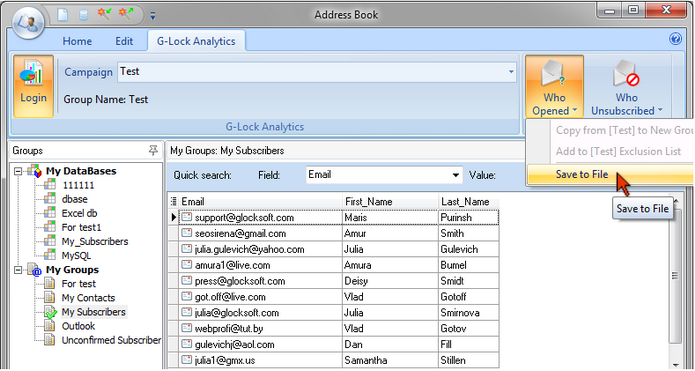Screen dimensions: 695x371
Task: Pin the Groups panel with pushpin icon
Action: (153, 151)
